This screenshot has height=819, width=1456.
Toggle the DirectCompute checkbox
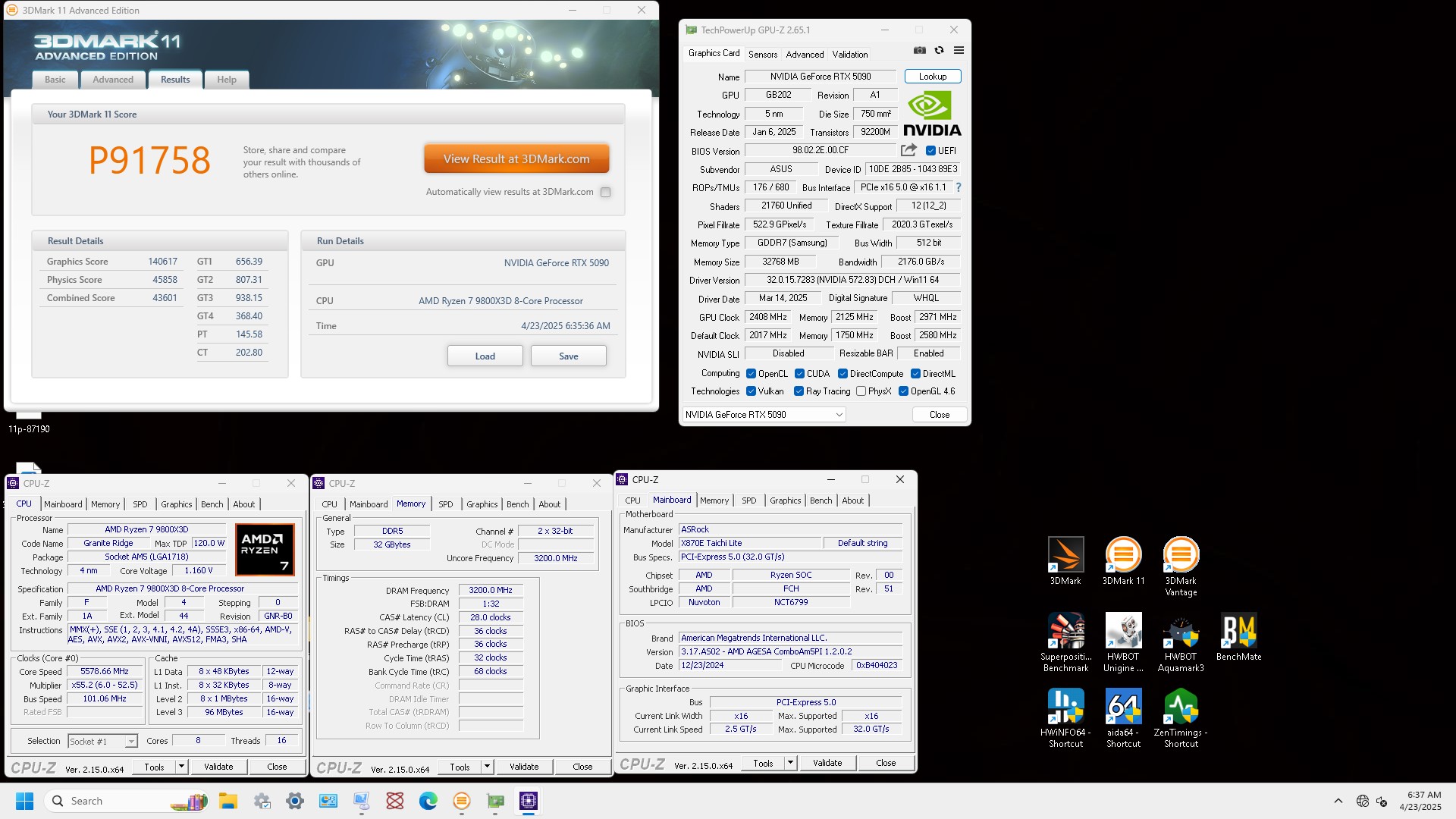tap(843, 374)
